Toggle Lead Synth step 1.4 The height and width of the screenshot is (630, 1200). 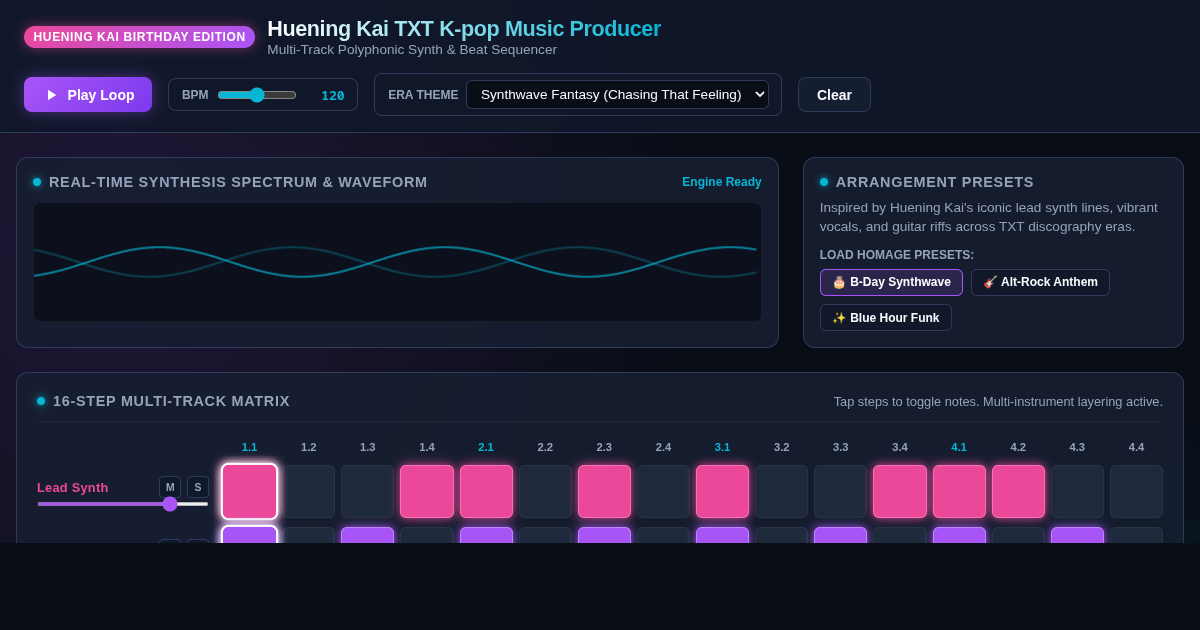[x=427, y=491]
